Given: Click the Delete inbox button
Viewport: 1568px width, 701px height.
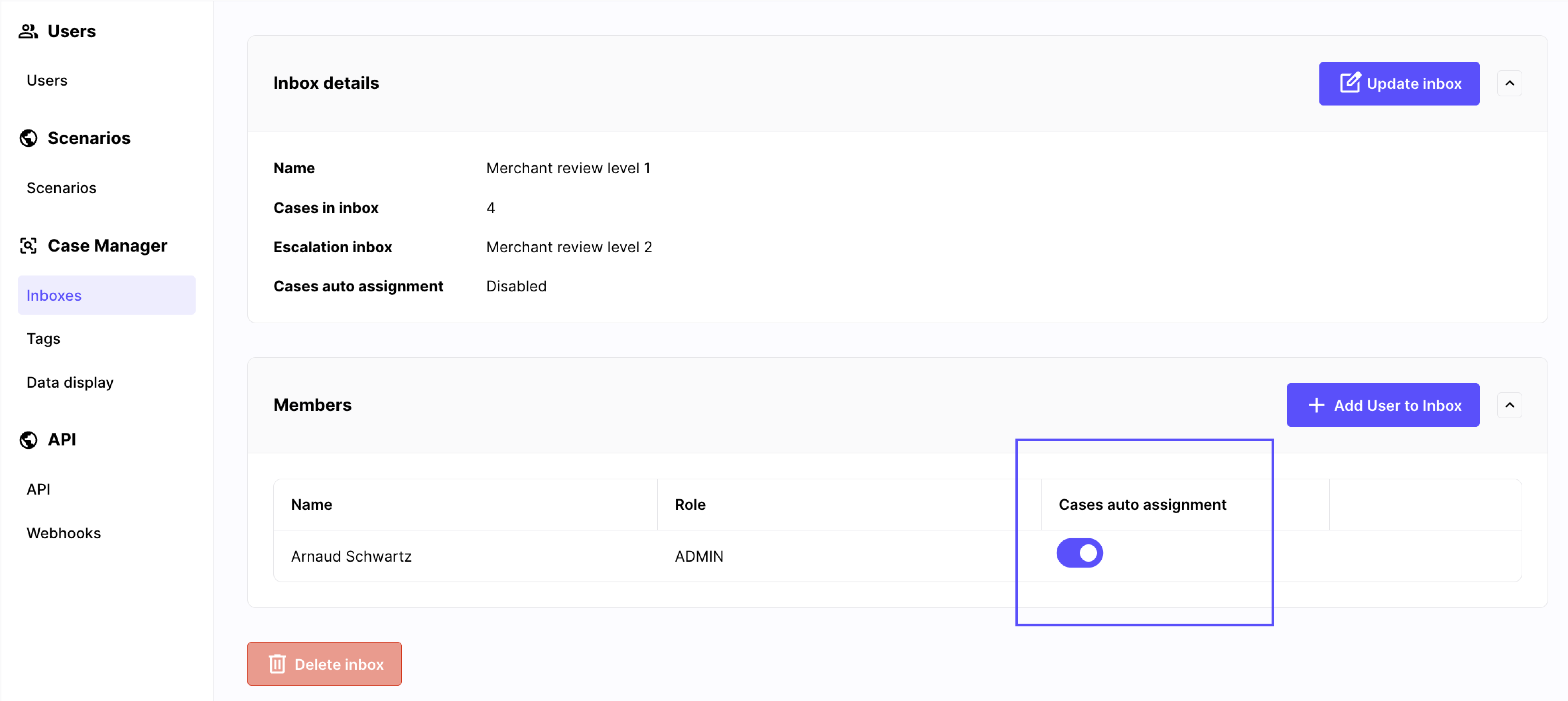Looking at the screenshot, I should [324, 664].
